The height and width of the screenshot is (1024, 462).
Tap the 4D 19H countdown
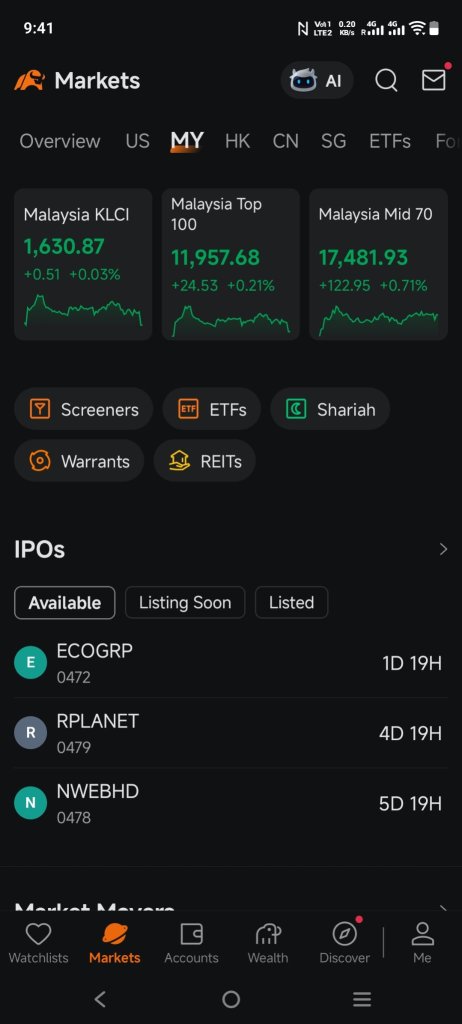point(410,733)
